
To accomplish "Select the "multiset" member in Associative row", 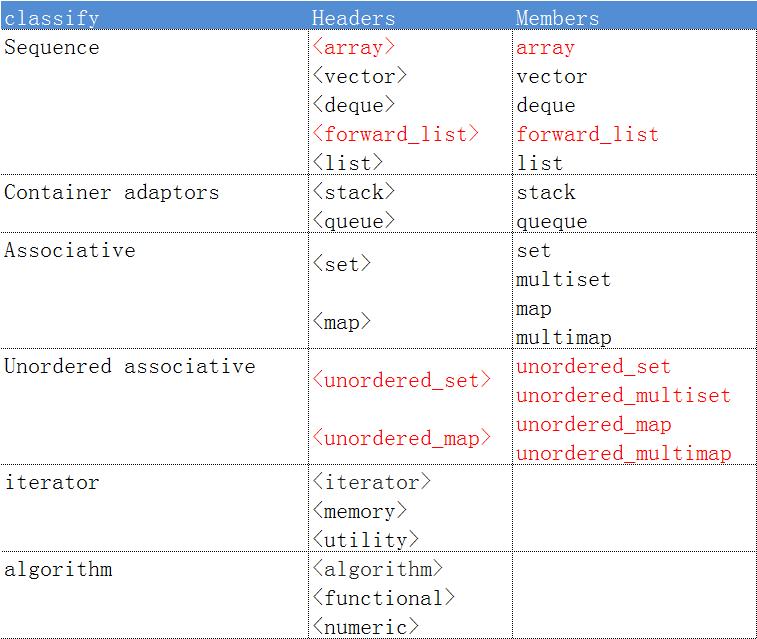I will tap(563, 279).
